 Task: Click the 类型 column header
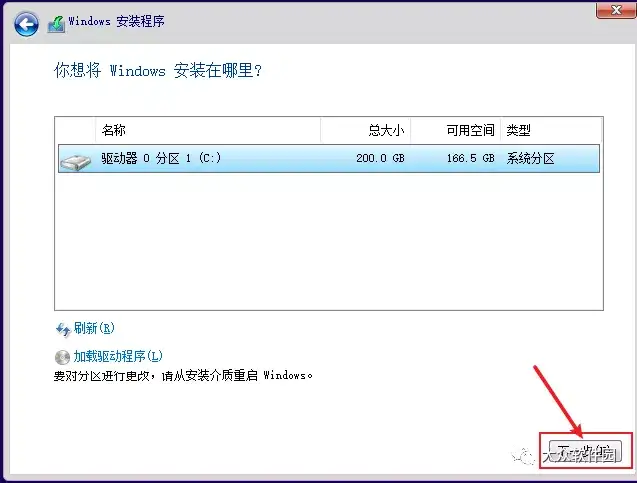coord(551,130)
